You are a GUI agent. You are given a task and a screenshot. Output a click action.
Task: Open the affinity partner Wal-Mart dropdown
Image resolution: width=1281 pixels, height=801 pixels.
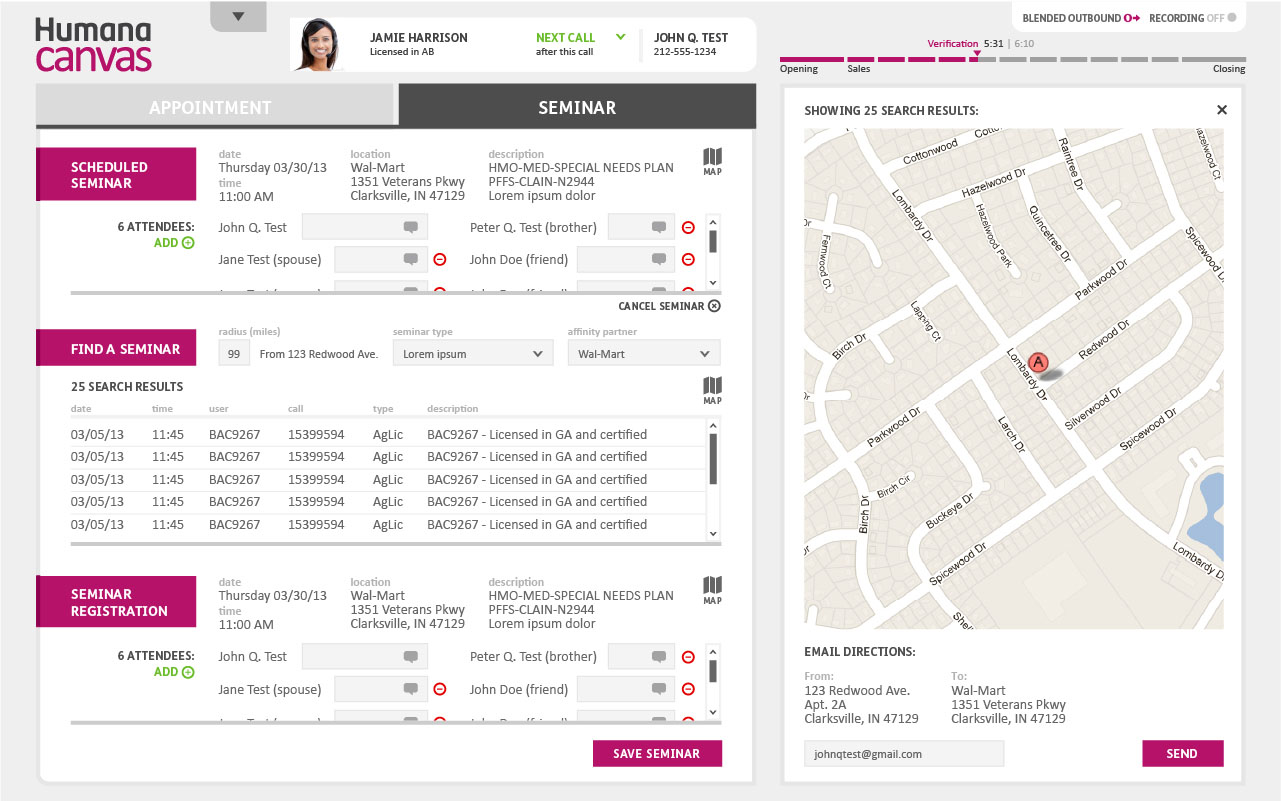(644, 353)
